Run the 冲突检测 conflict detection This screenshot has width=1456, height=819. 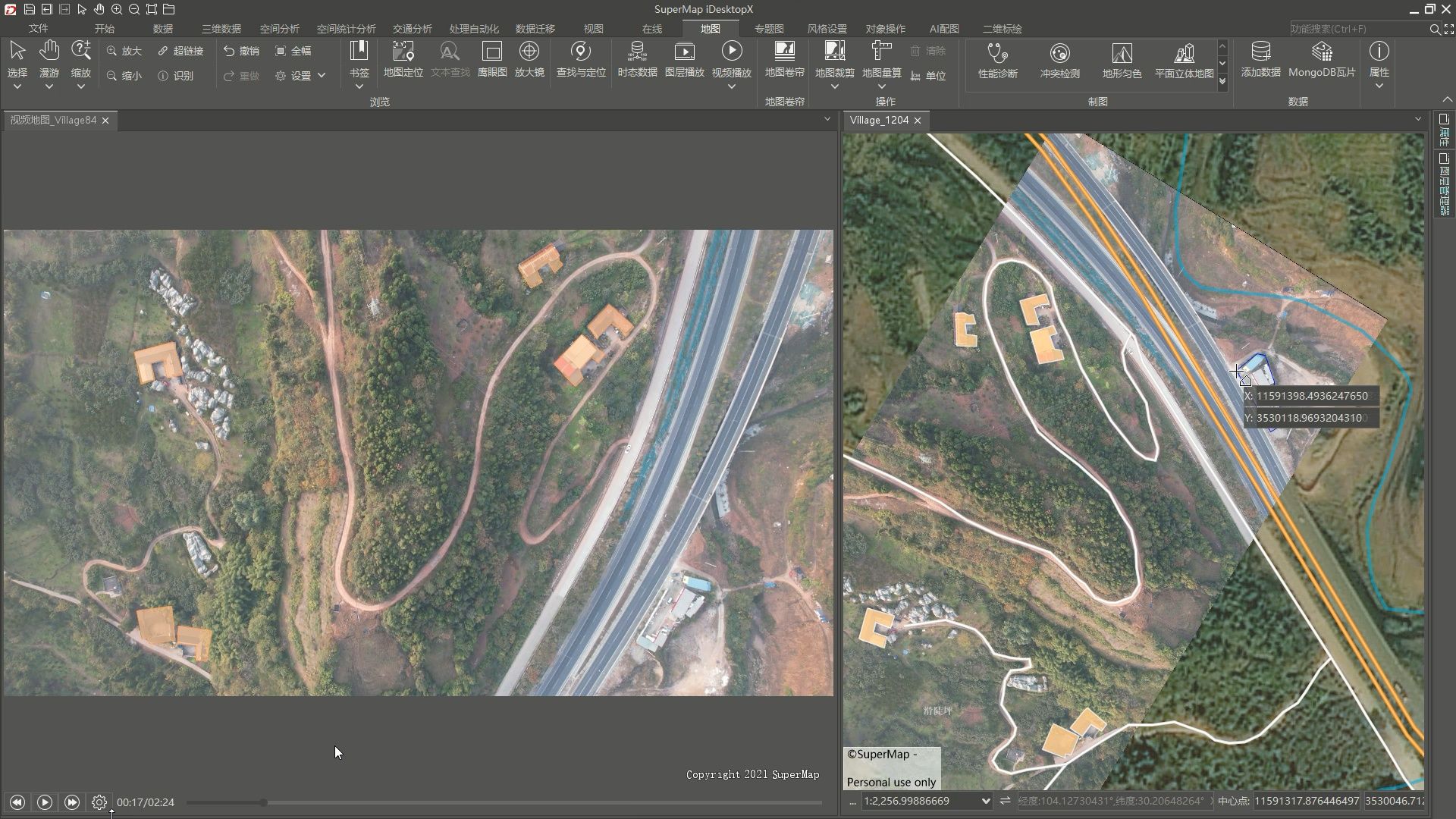tap(1060, 61)
